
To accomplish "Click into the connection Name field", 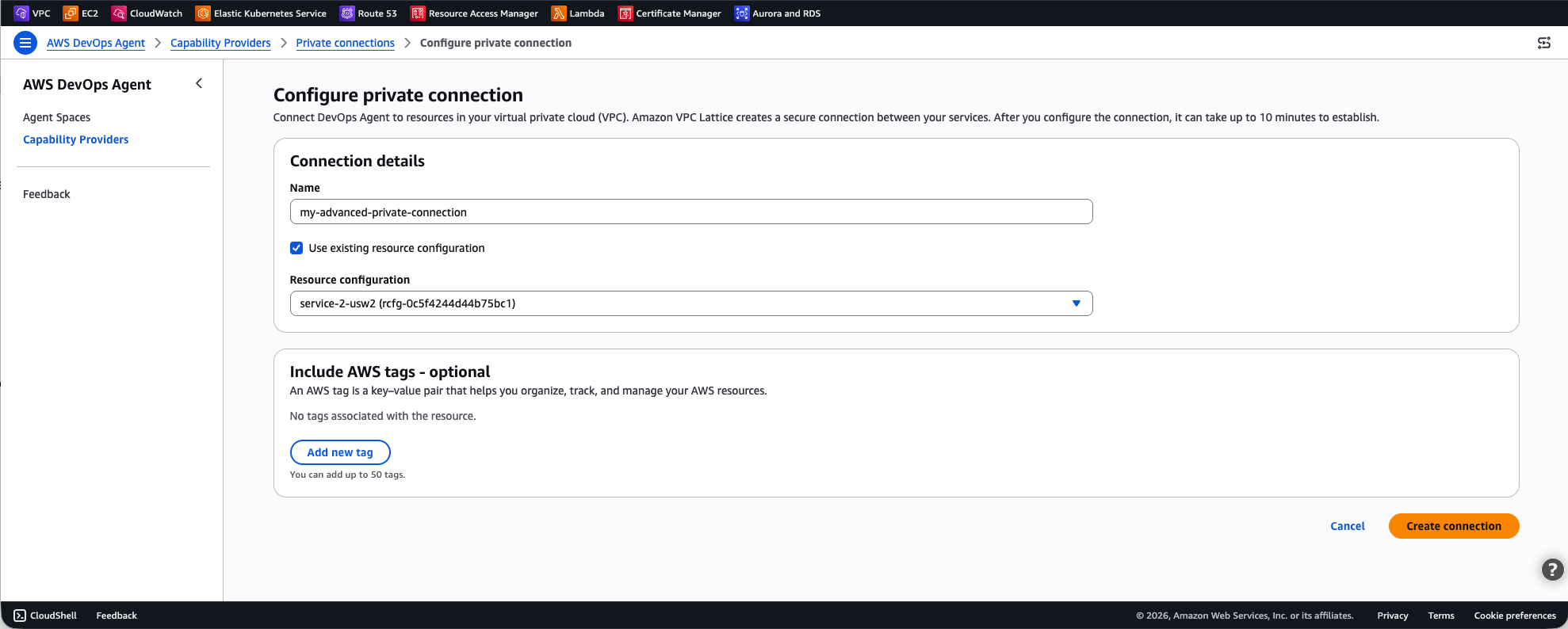I will tap(690, 212).
